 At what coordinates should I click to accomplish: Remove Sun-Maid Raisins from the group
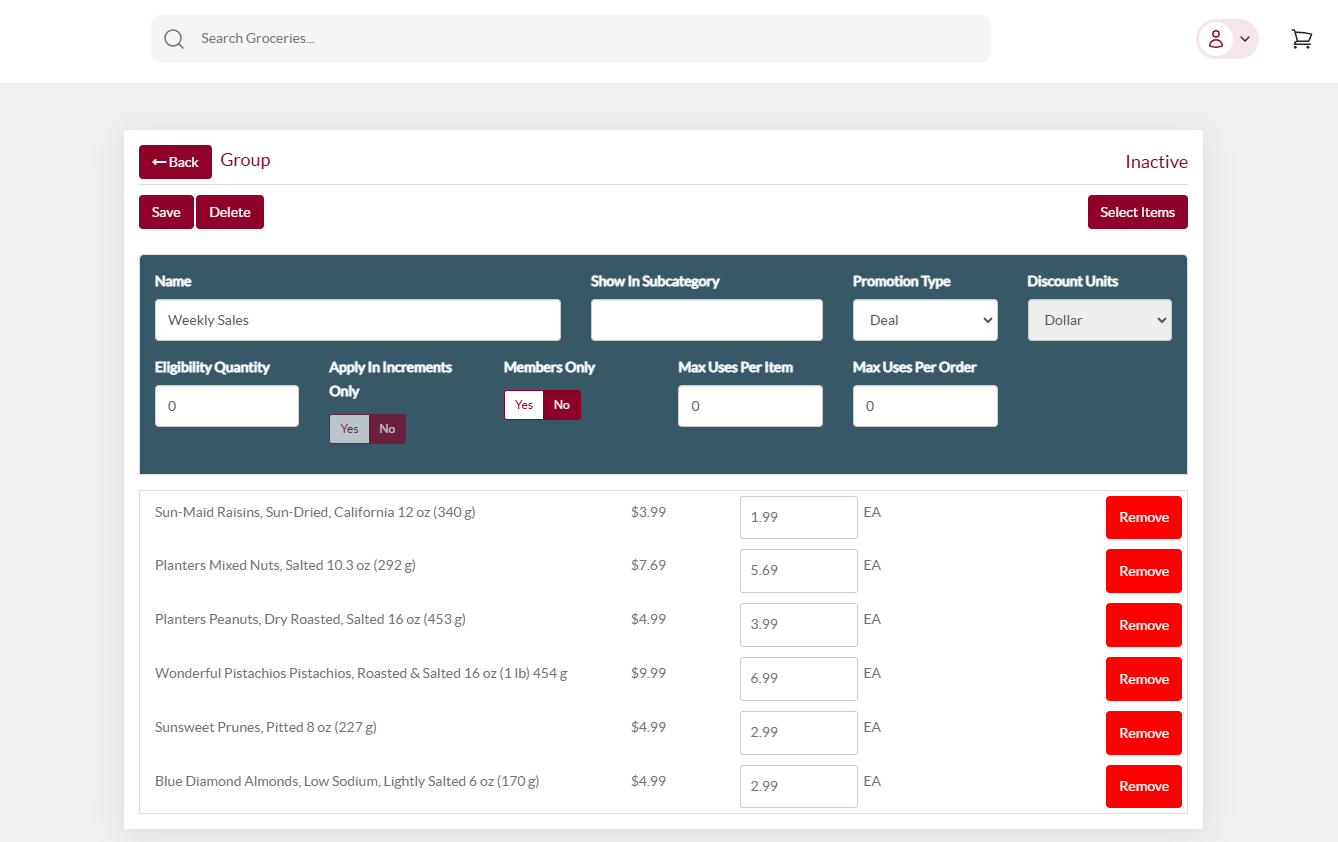click(1144, 517)
